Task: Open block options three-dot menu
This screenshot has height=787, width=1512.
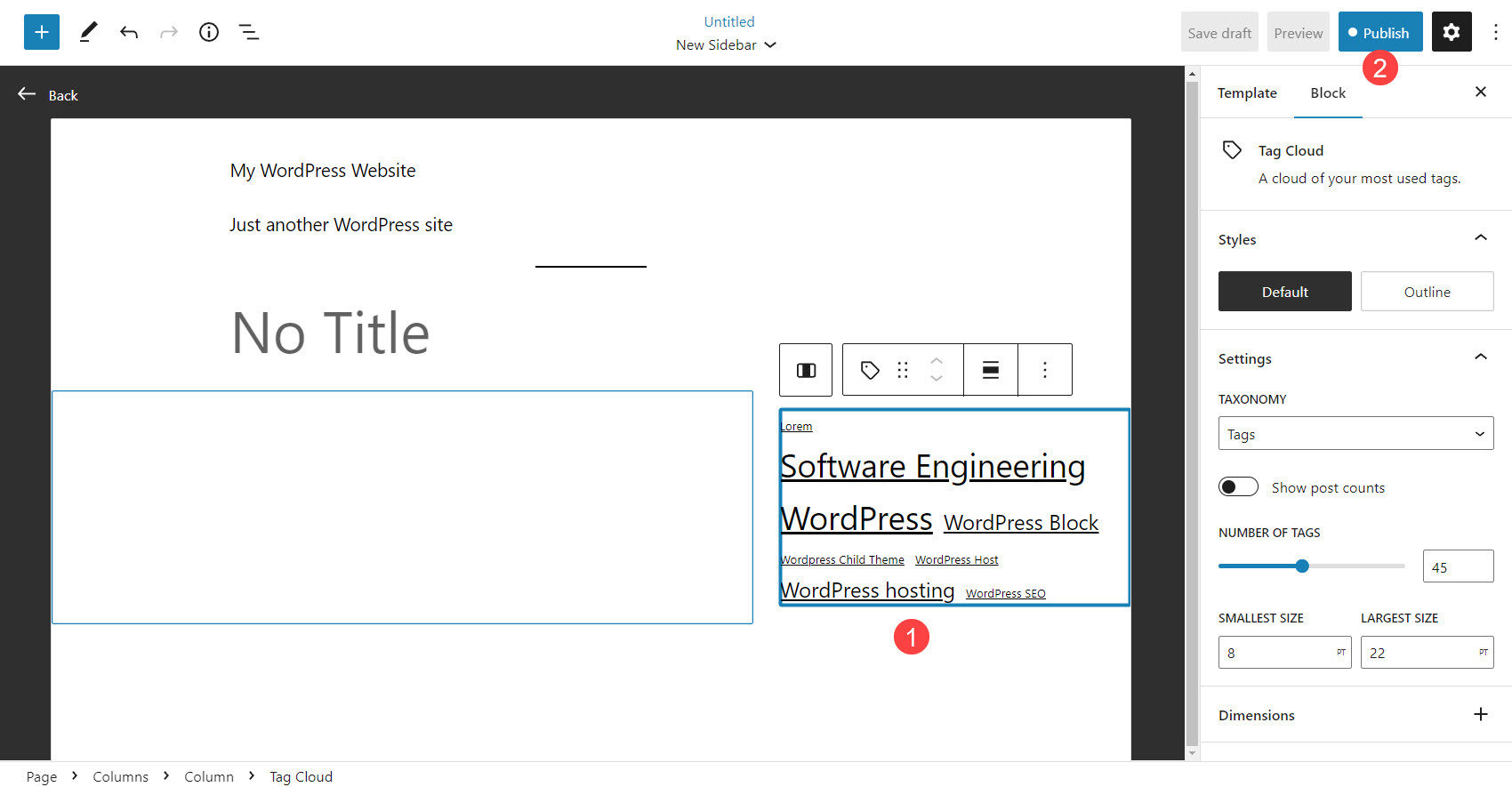Action: coord(1045,370)
